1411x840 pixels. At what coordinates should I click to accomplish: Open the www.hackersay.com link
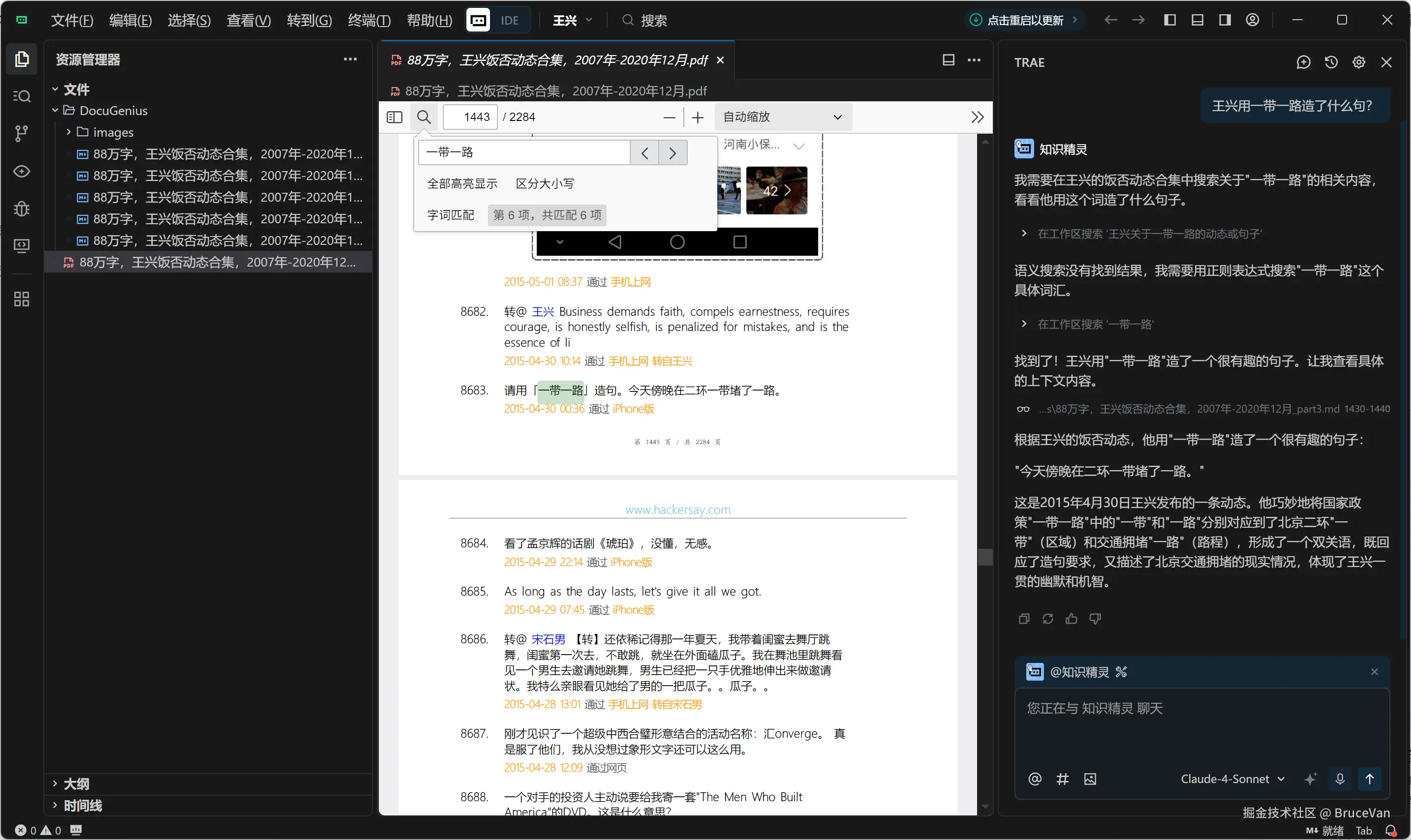click(x=678, y=510)
